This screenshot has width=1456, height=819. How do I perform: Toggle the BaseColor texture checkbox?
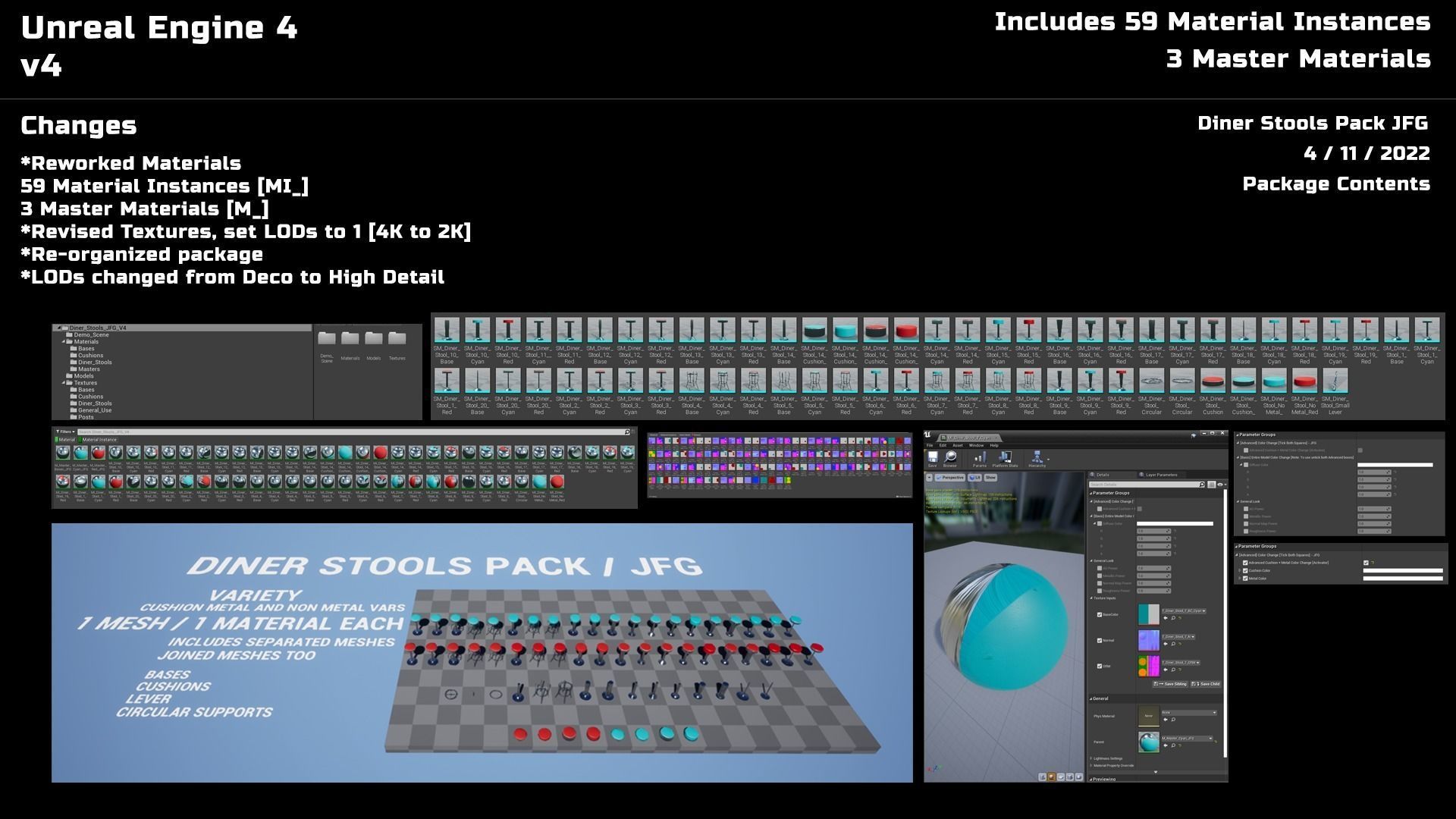pos(1100,614)
